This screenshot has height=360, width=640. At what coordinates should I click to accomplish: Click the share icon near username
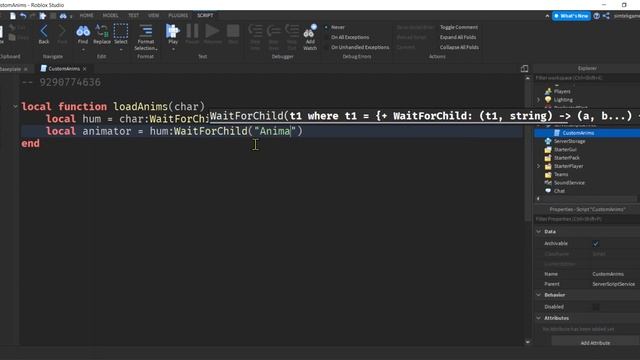(x=606, y=16)
